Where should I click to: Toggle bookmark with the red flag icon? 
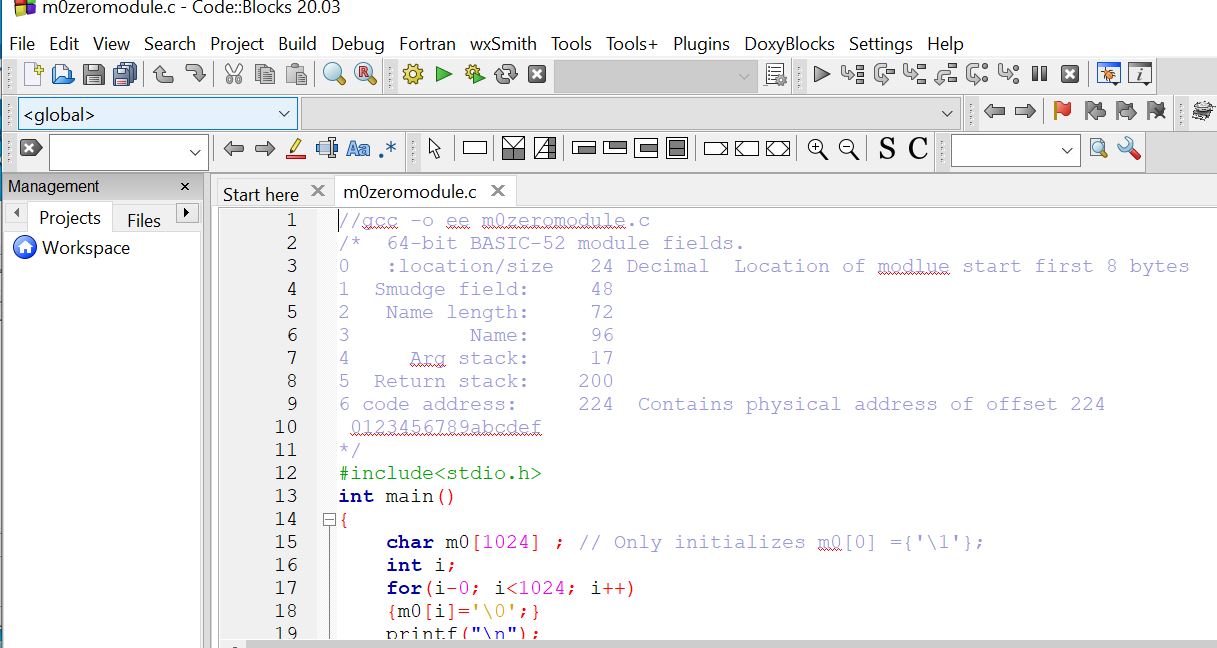[x=1063, y=111]
